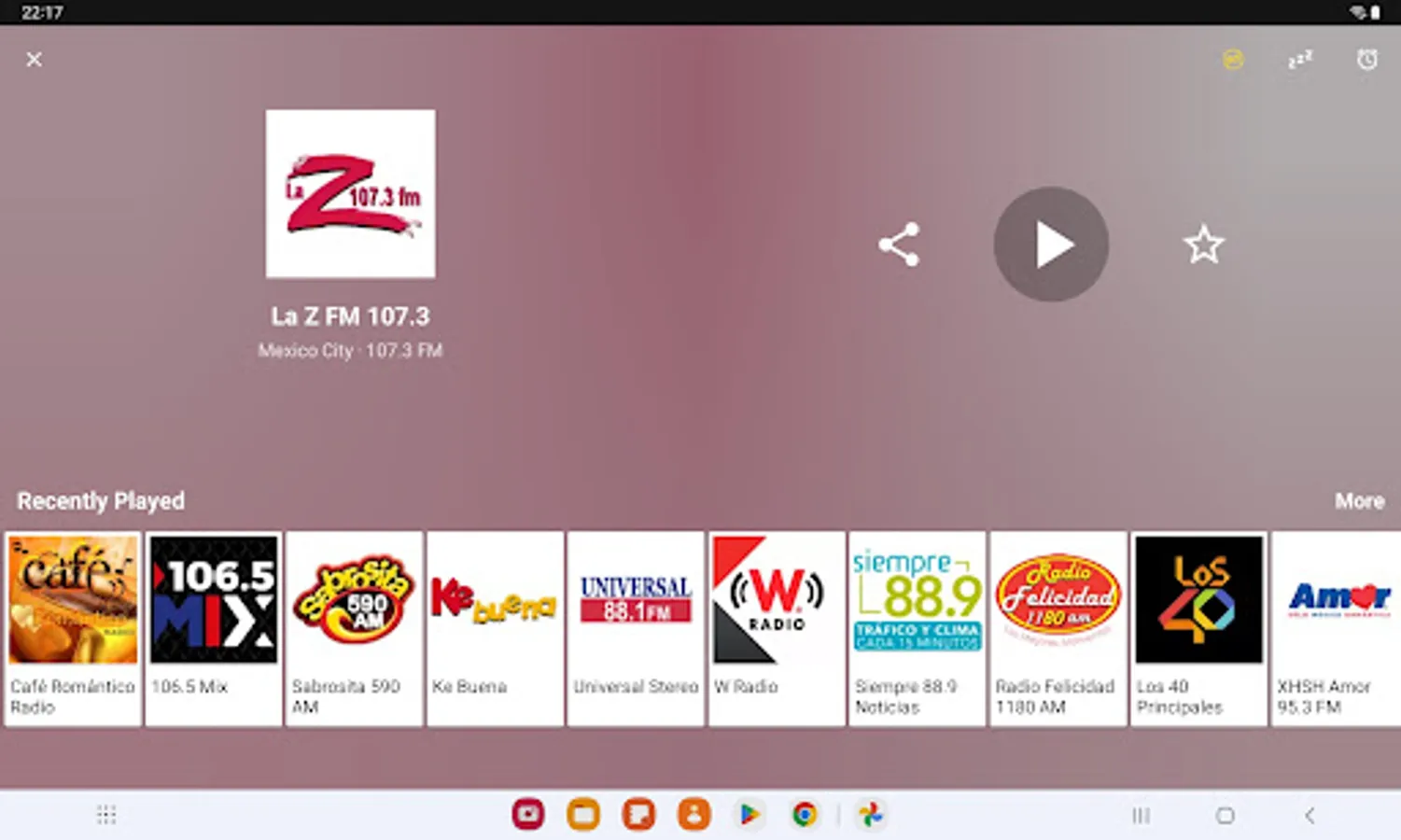Open the sleep timer (zzz) icon

pyautogui.click(x=1300, y=60)
